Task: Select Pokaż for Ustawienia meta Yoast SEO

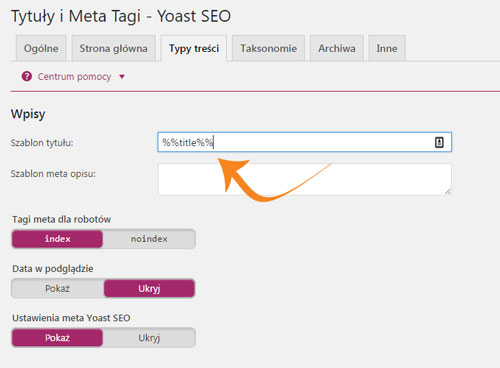Action: point(57,338)
